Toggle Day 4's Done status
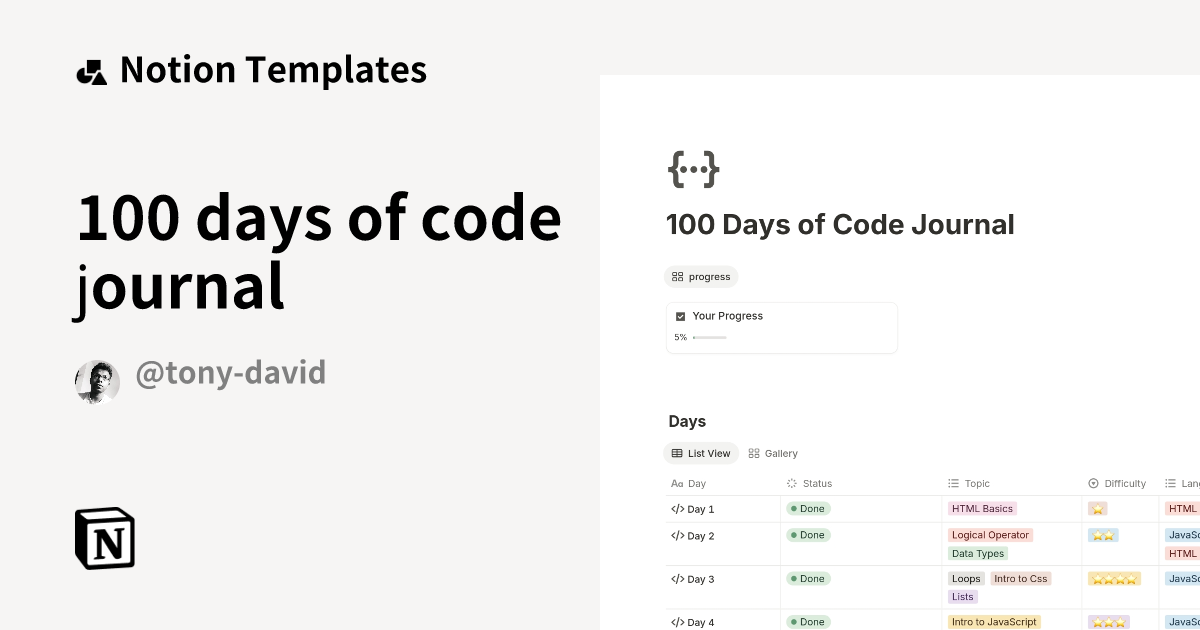Image resolution: width=1200 pixels, height=630 pixels. [x=808, y=622]
